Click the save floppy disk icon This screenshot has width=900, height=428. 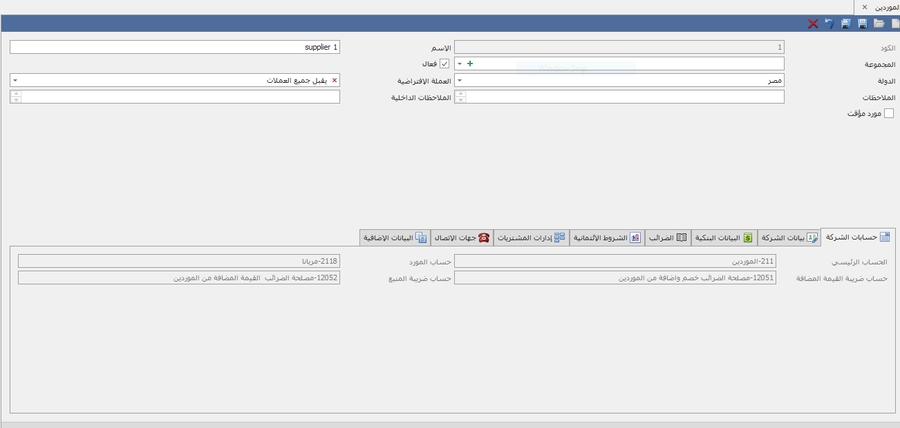tap(861, 23)
